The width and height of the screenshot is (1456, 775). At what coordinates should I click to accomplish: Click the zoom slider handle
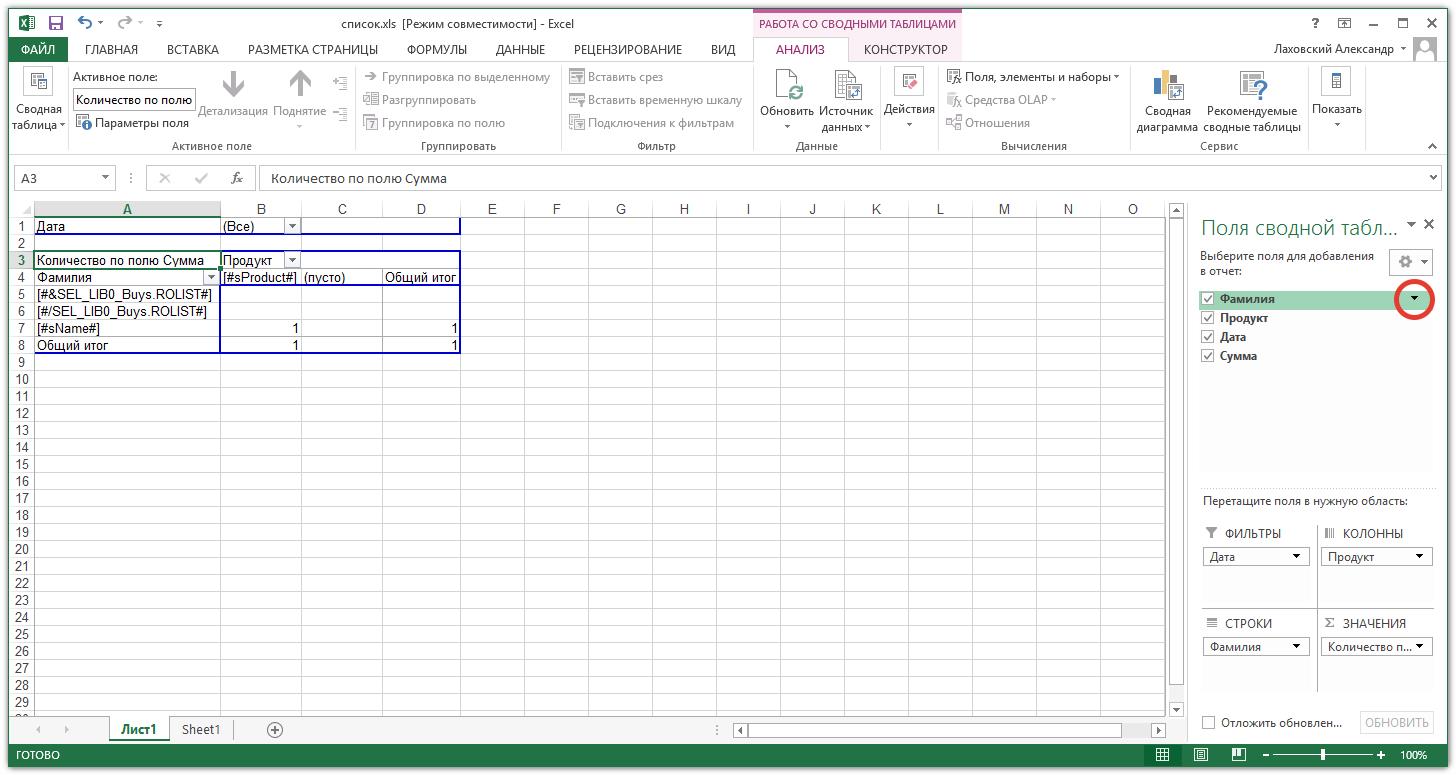1323,755
